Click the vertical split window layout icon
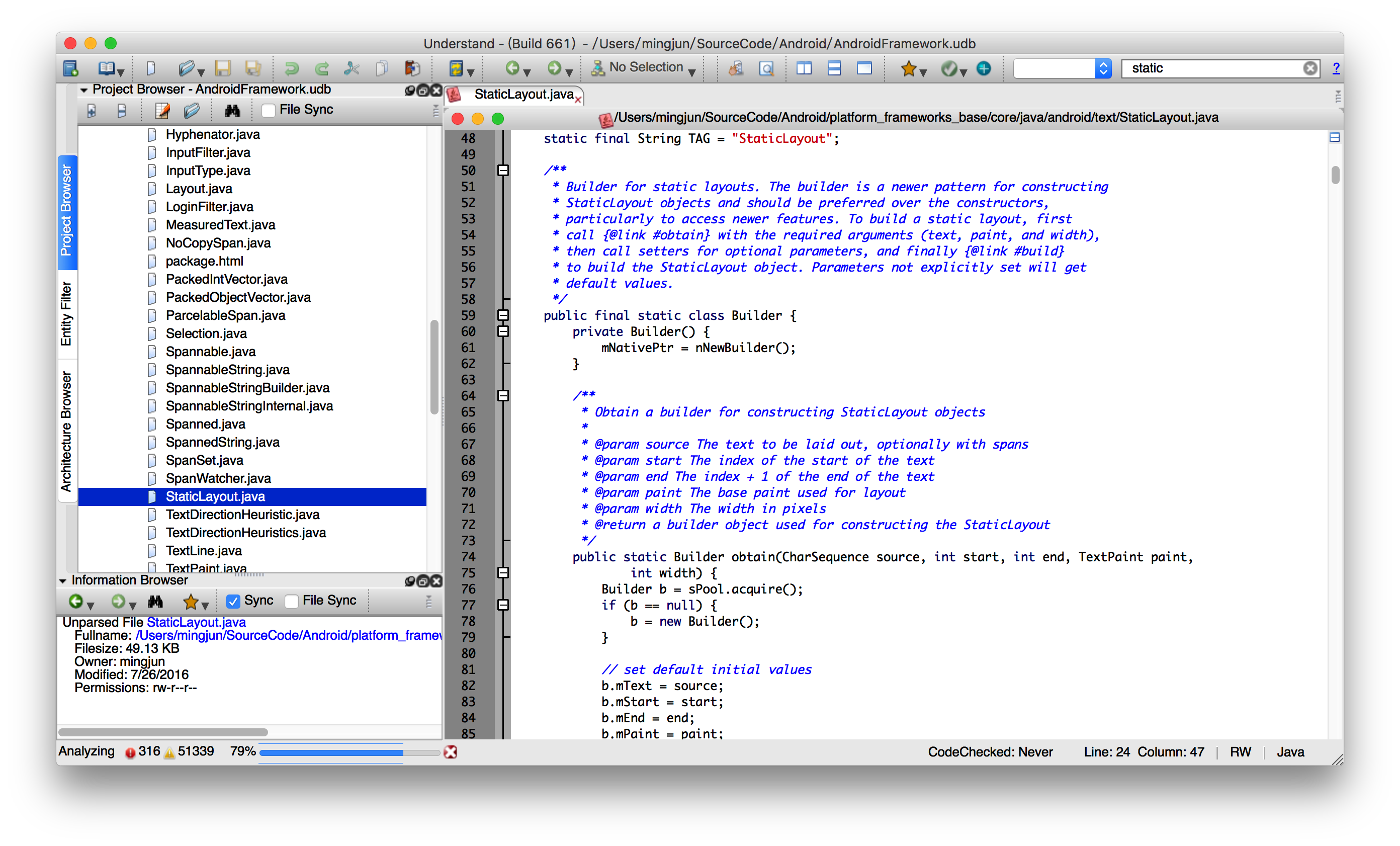 [804, 69]
